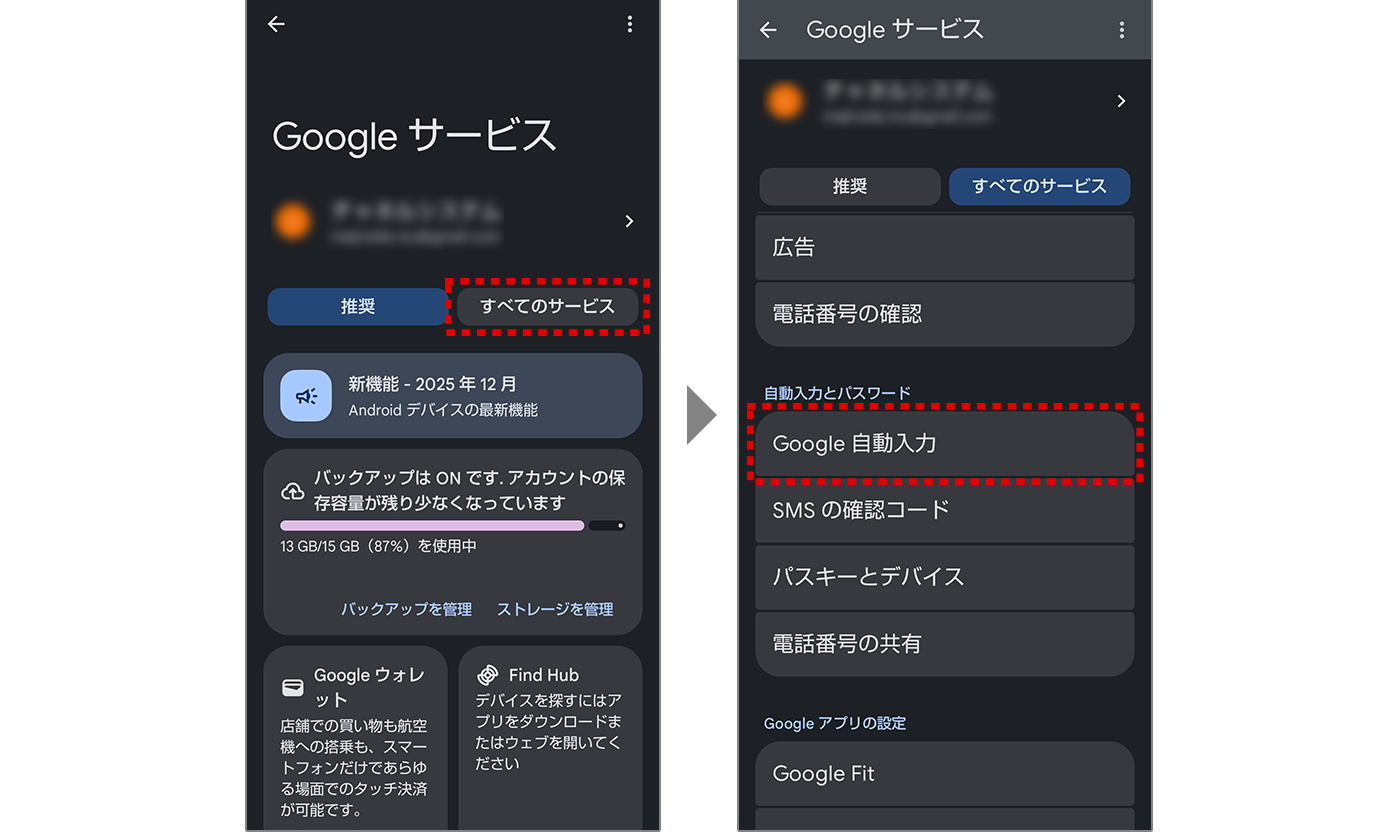Screen dimensions: 1399x832
Task: Expand account chevron on right screen
Action: click(1121, 101)
